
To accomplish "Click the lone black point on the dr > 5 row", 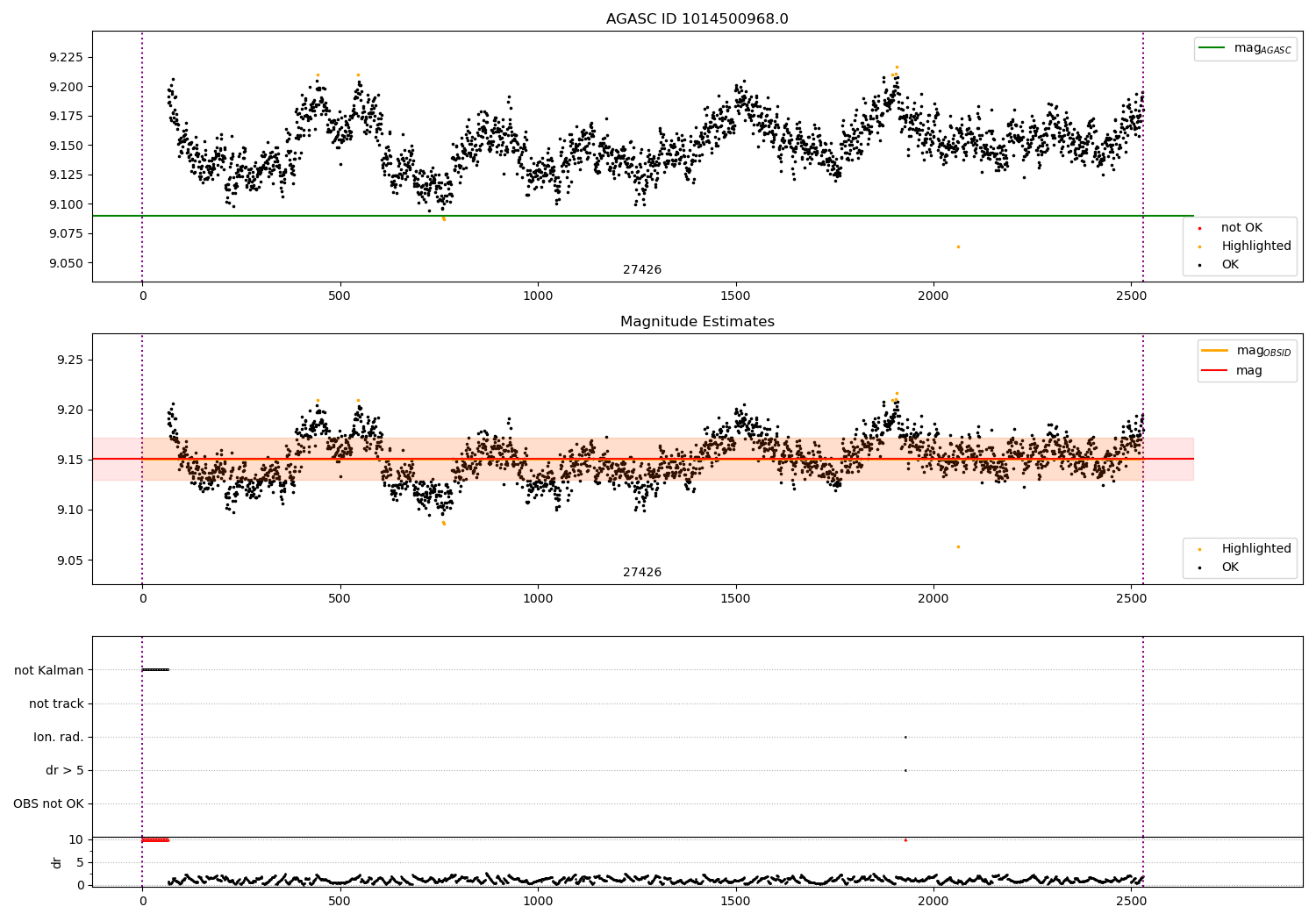I will point(905,770).
